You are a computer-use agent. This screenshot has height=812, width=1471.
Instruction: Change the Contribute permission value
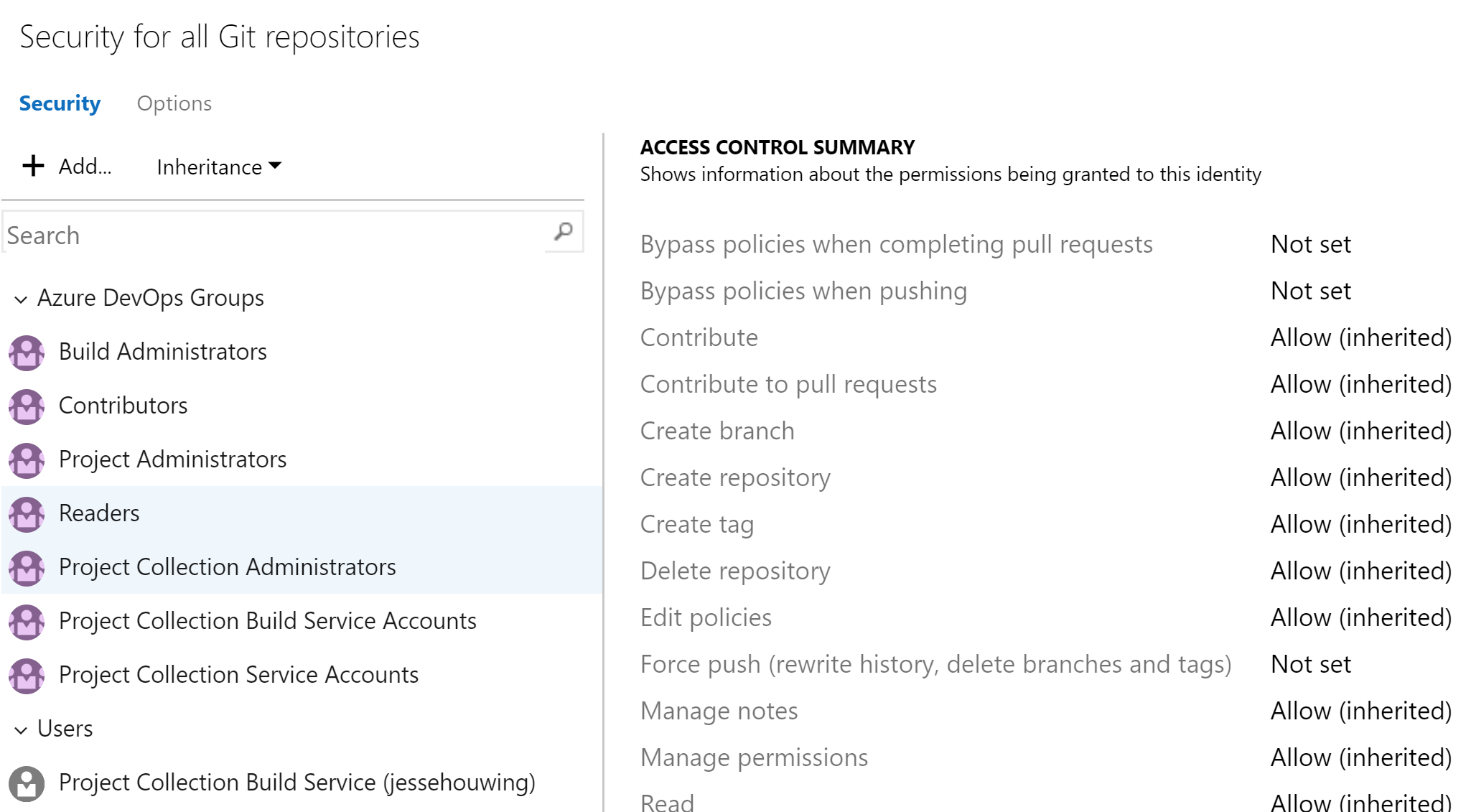pos(1360,337)
